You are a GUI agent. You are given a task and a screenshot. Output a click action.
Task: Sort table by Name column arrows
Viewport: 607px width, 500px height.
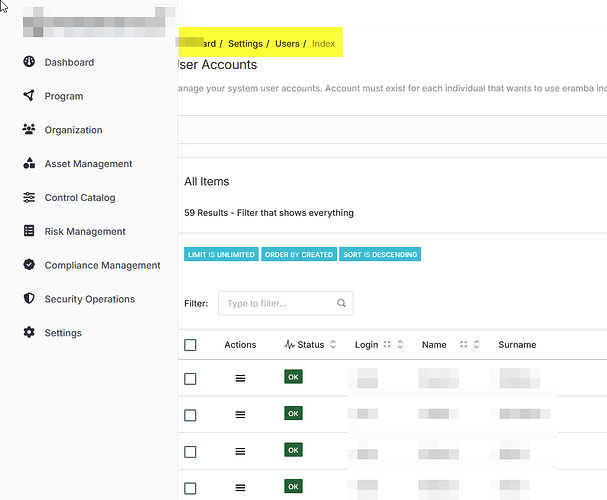[476, 345]
